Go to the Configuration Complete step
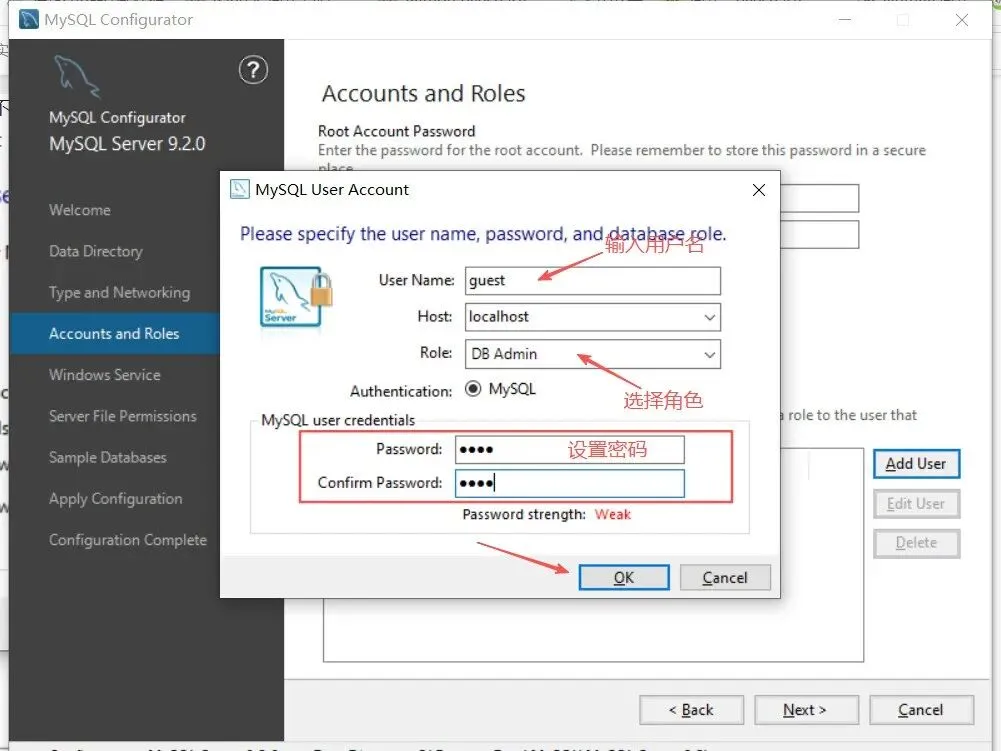Screen dimensions: 1001x751 [x=128, y=540]
